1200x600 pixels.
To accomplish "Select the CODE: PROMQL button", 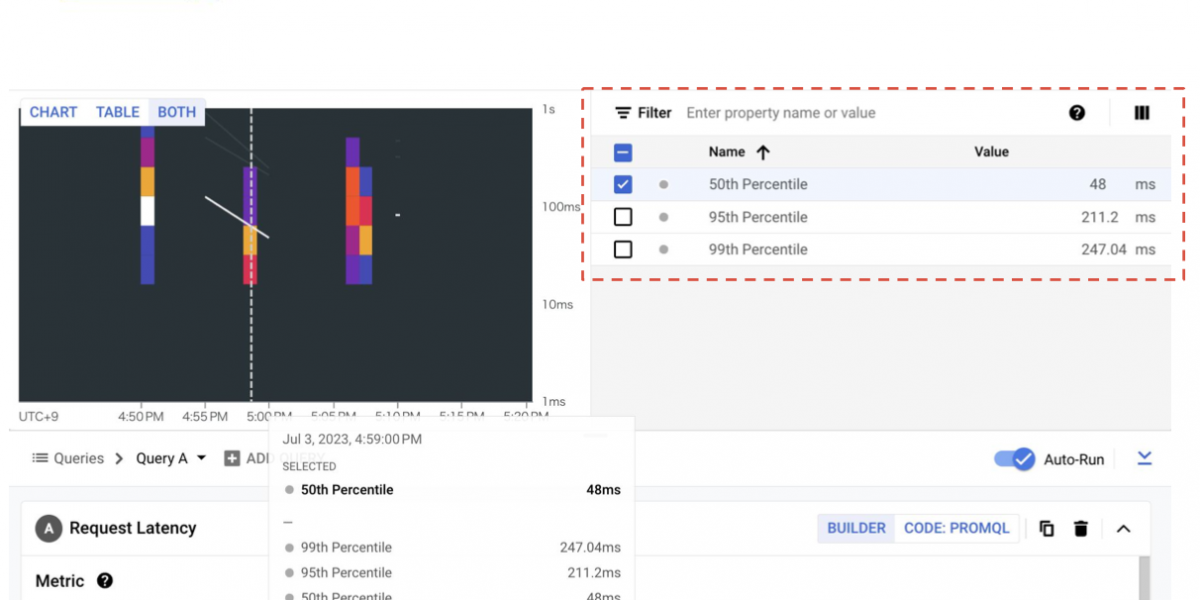I will (x=956, y=528).
